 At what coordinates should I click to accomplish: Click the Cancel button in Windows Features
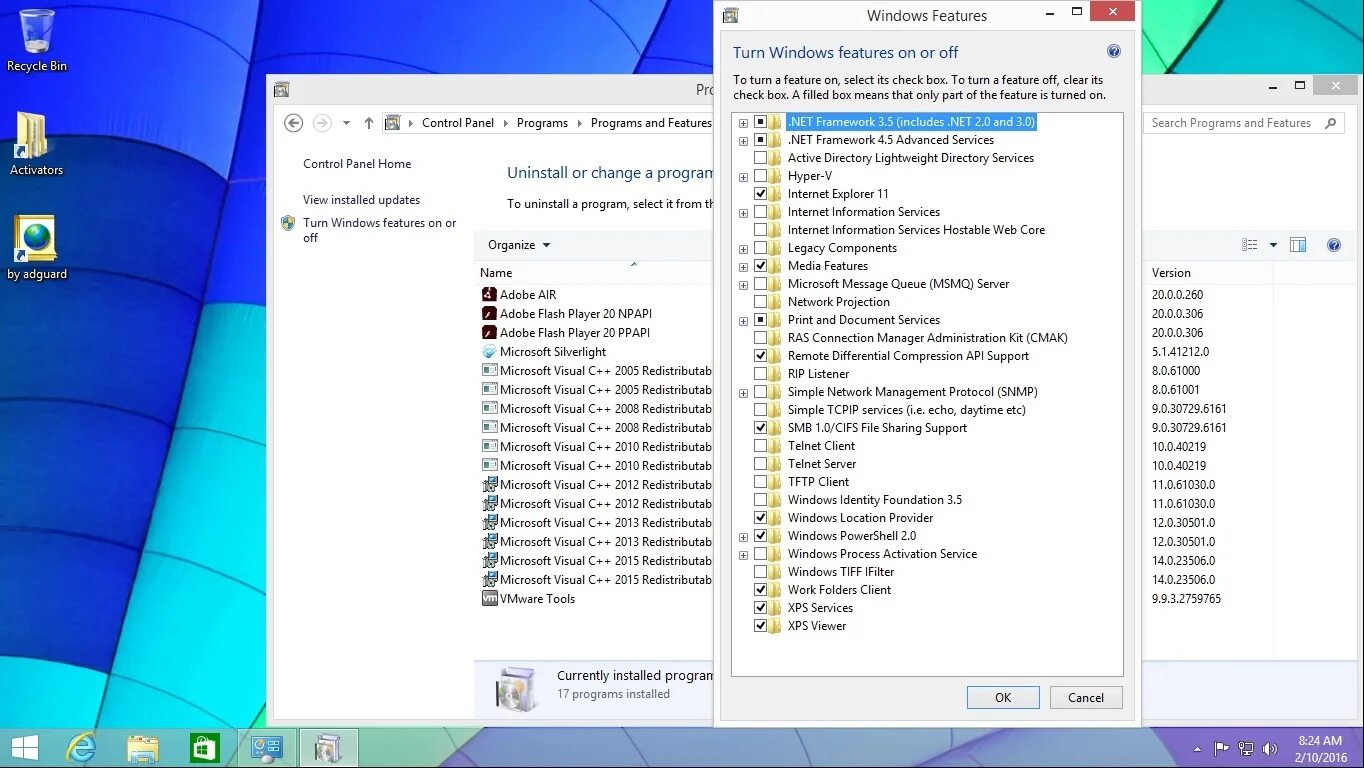tap(1086, 698)
